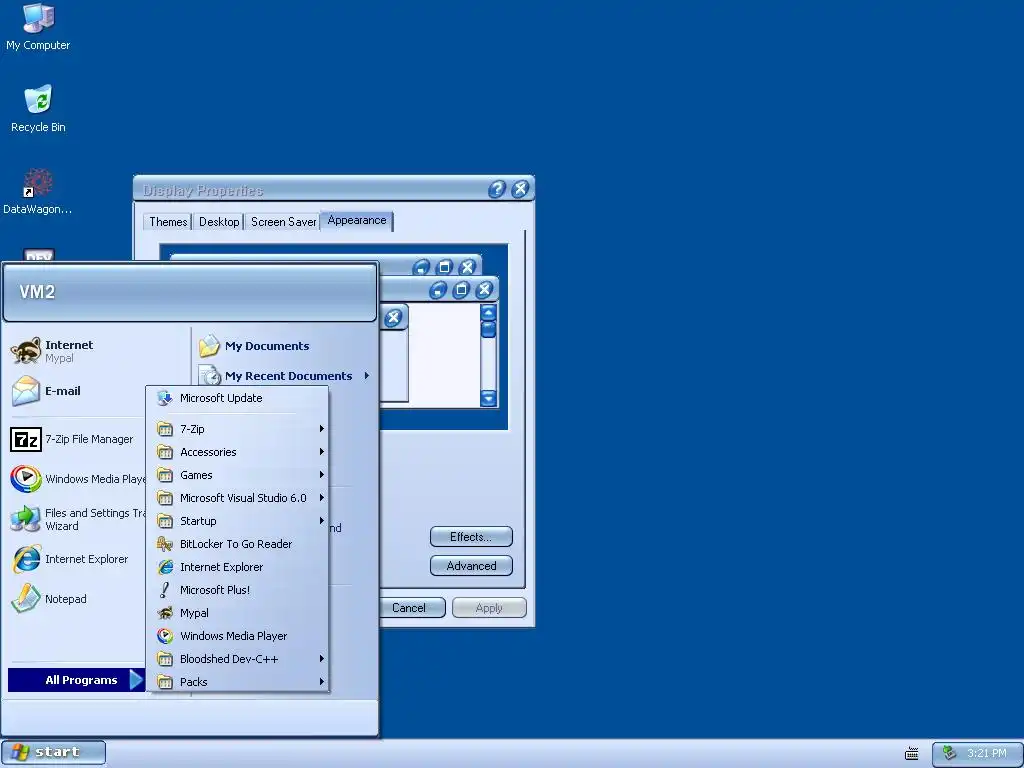Click the Start button
Screen dimensions: 1024x768
coord(54,753)
